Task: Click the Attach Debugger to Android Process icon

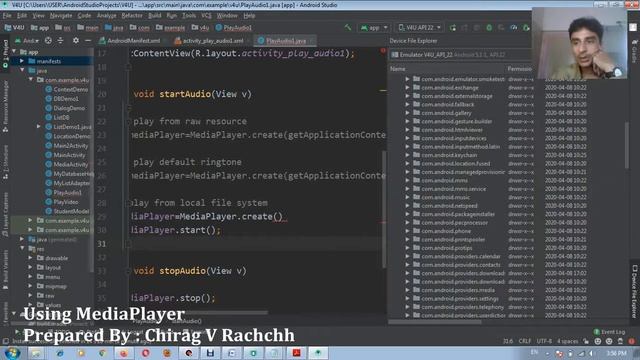Action: pos(526,28)
